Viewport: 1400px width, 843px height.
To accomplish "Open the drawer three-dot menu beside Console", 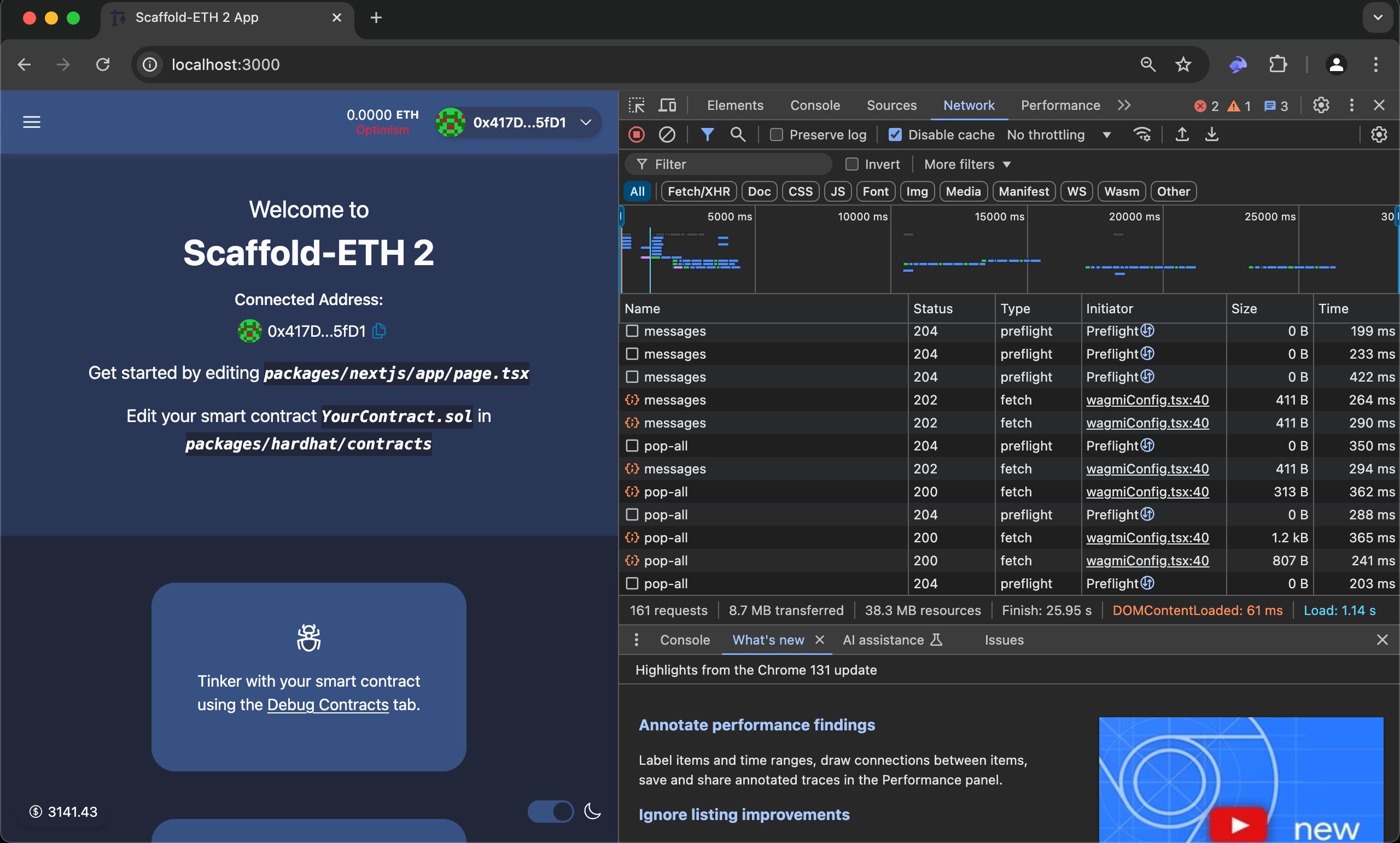I will click(x=637, y=640).
